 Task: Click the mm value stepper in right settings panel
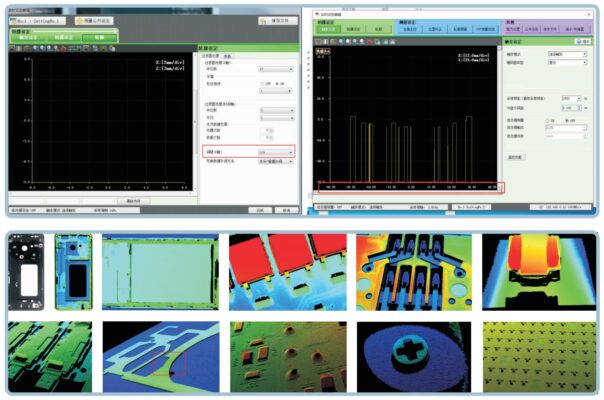pos(571,108)
